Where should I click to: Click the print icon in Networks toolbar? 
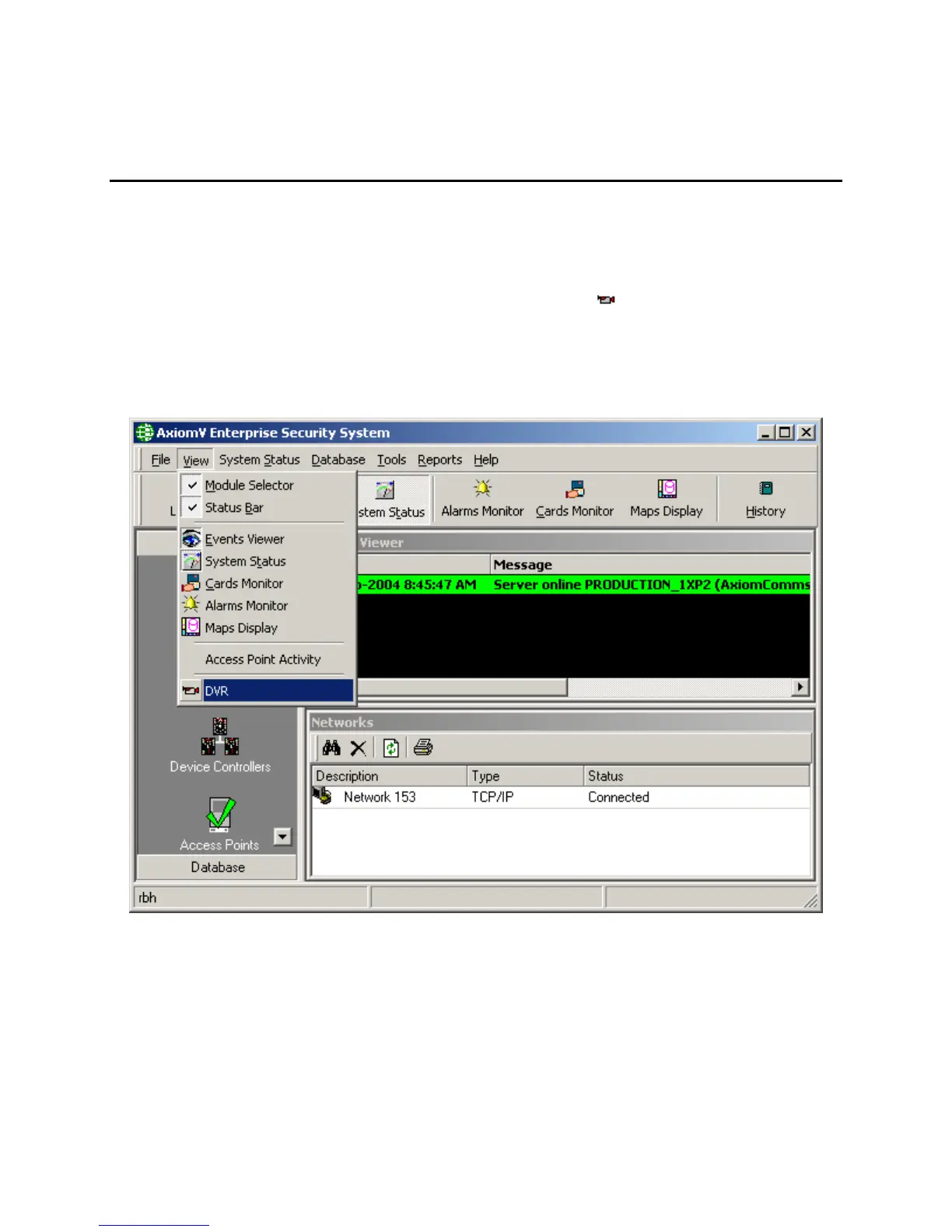pos(423,748)
